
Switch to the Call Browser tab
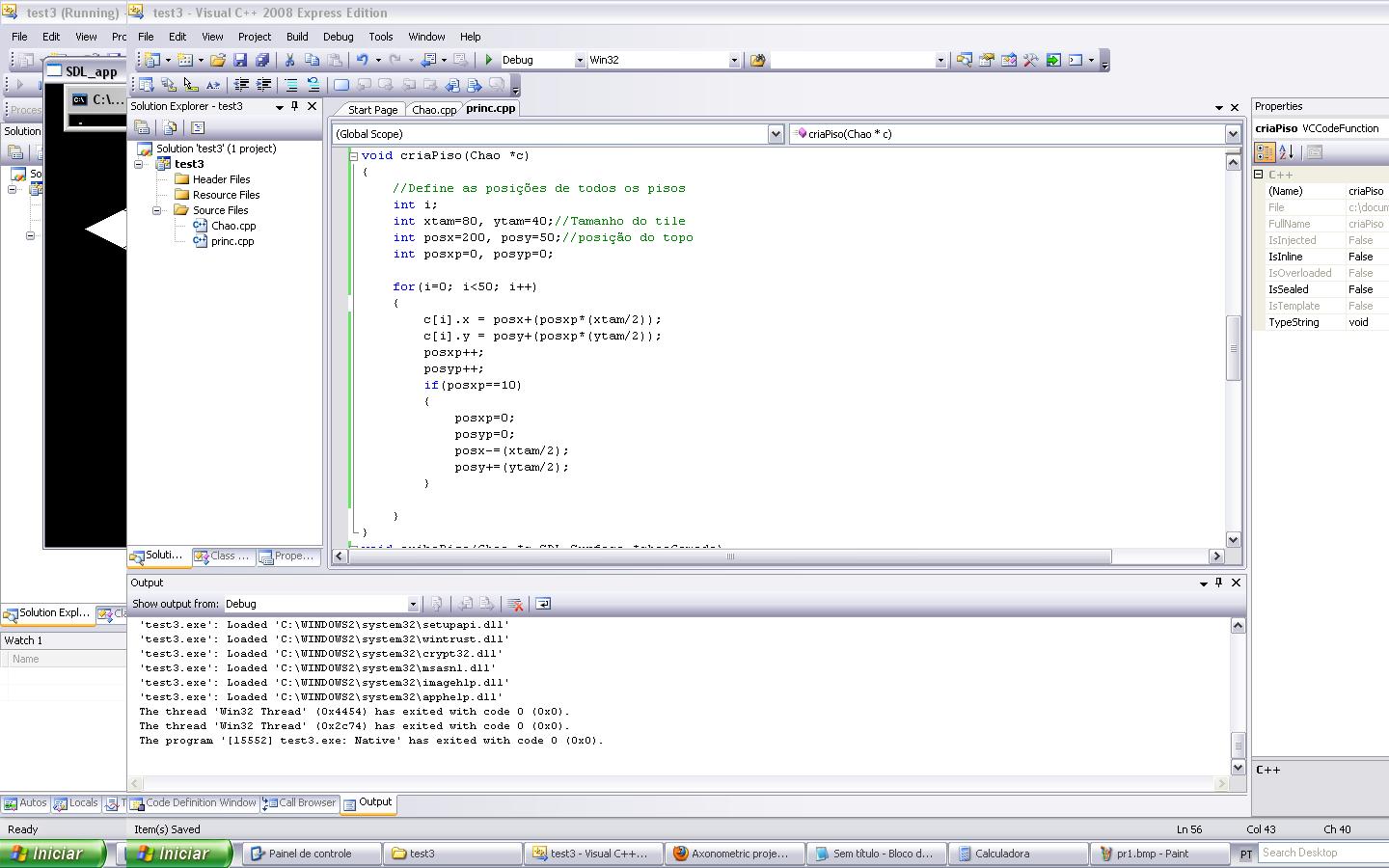pos(300,802)
